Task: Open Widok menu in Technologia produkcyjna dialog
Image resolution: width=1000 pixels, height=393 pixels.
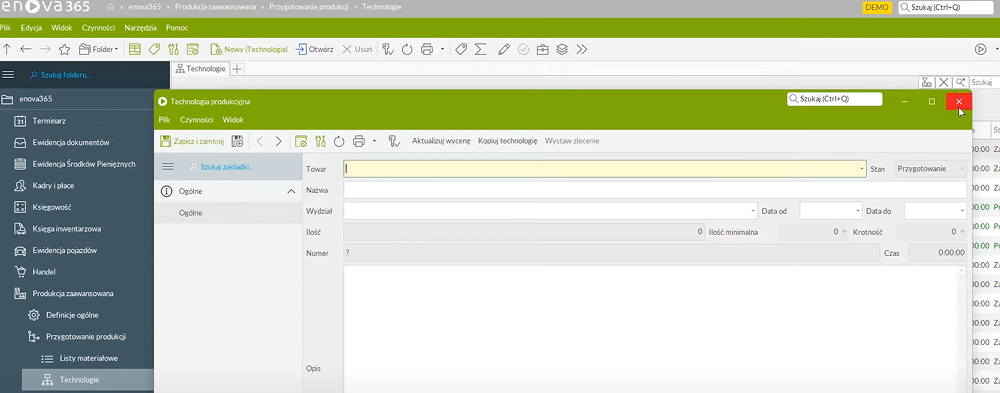Action: click(233, 119)
